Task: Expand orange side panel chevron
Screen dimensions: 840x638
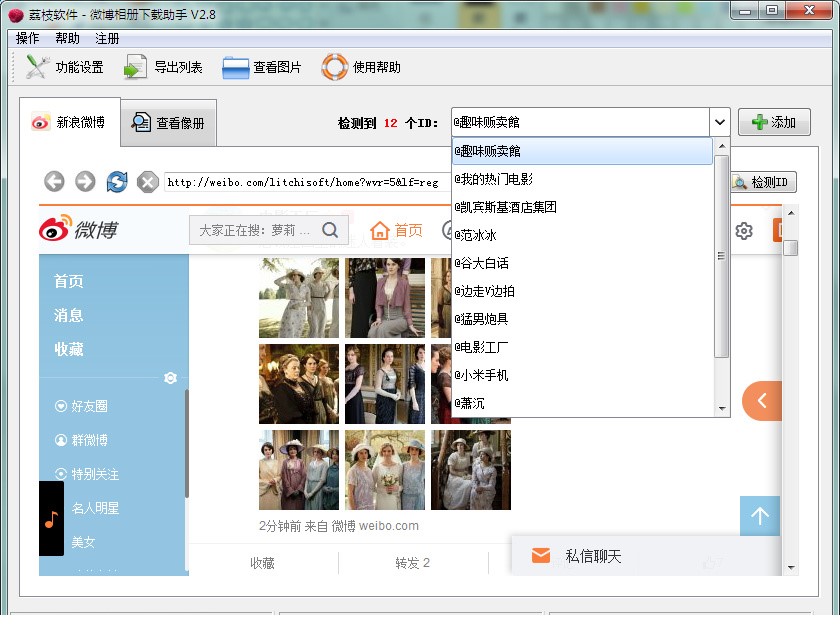Action: tap(762, 401)
